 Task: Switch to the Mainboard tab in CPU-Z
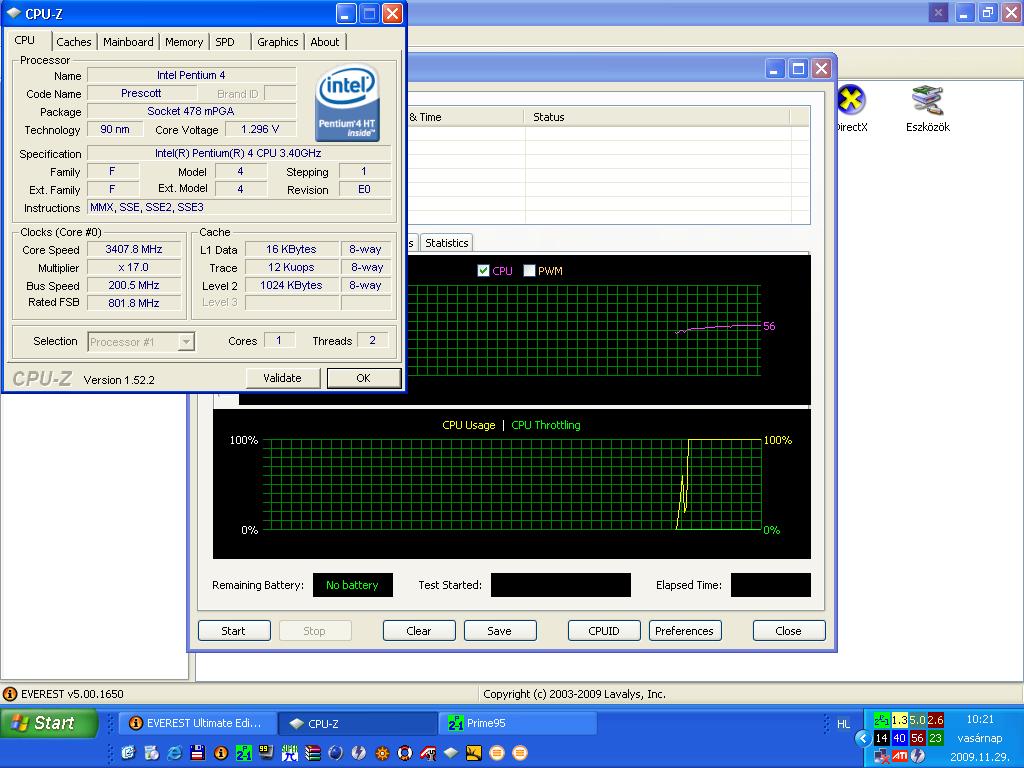tap(128, 42)
